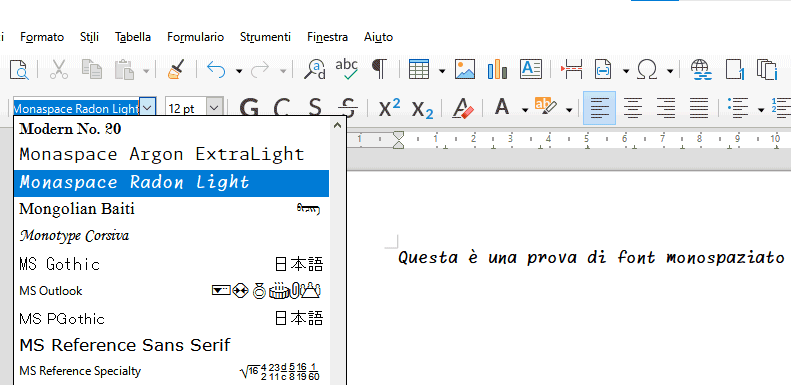Toggle strikethrough formatting button
791x385 pixels.
point(348,108)
